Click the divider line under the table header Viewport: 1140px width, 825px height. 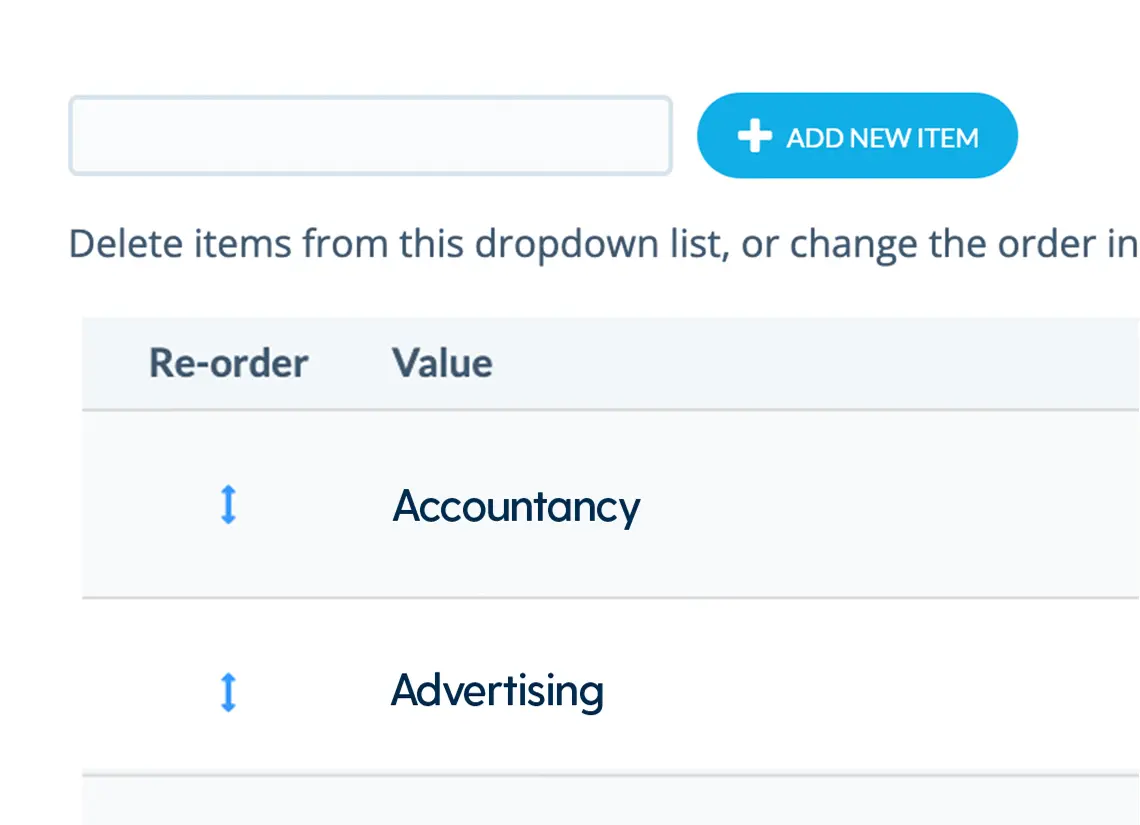pyautogui.click(x=610, y=410)
